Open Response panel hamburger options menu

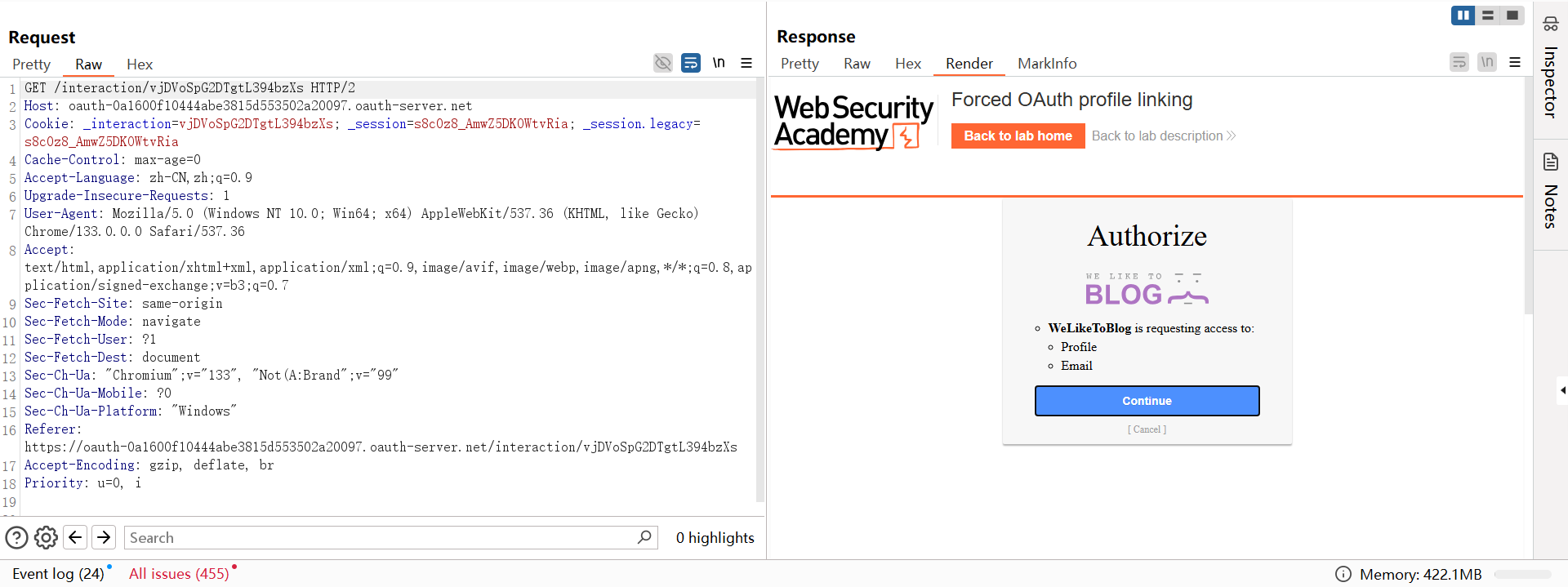(x=1515, y=62)
